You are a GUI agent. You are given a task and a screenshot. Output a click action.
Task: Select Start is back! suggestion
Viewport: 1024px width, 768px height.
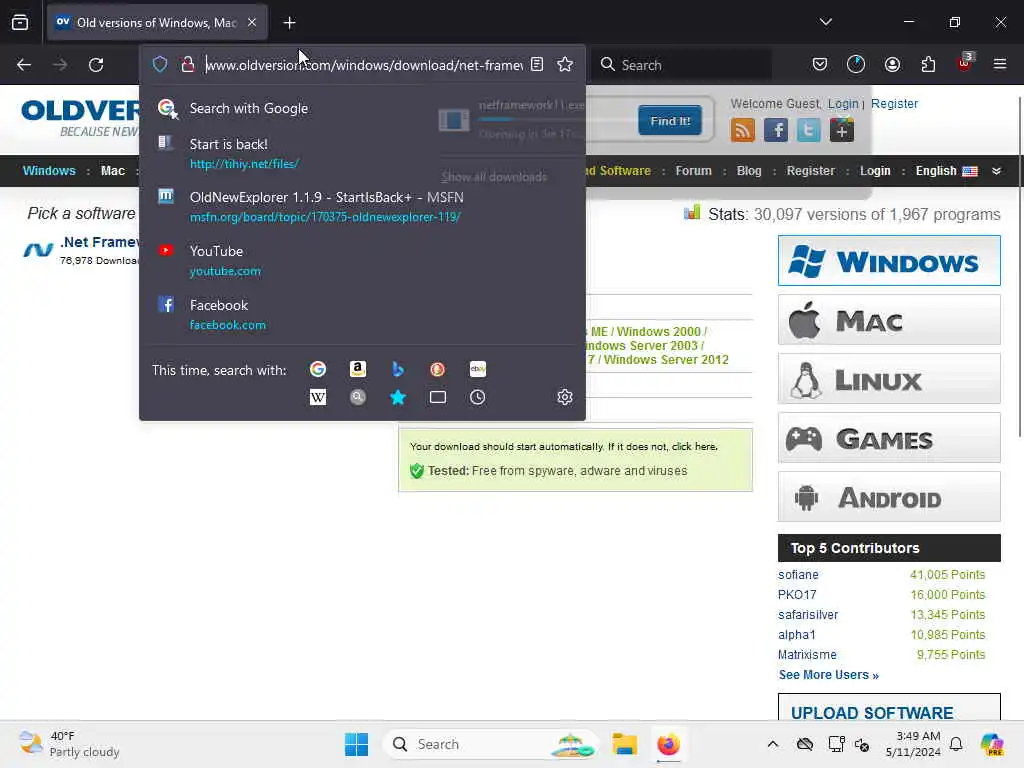[x=362, y=153]
